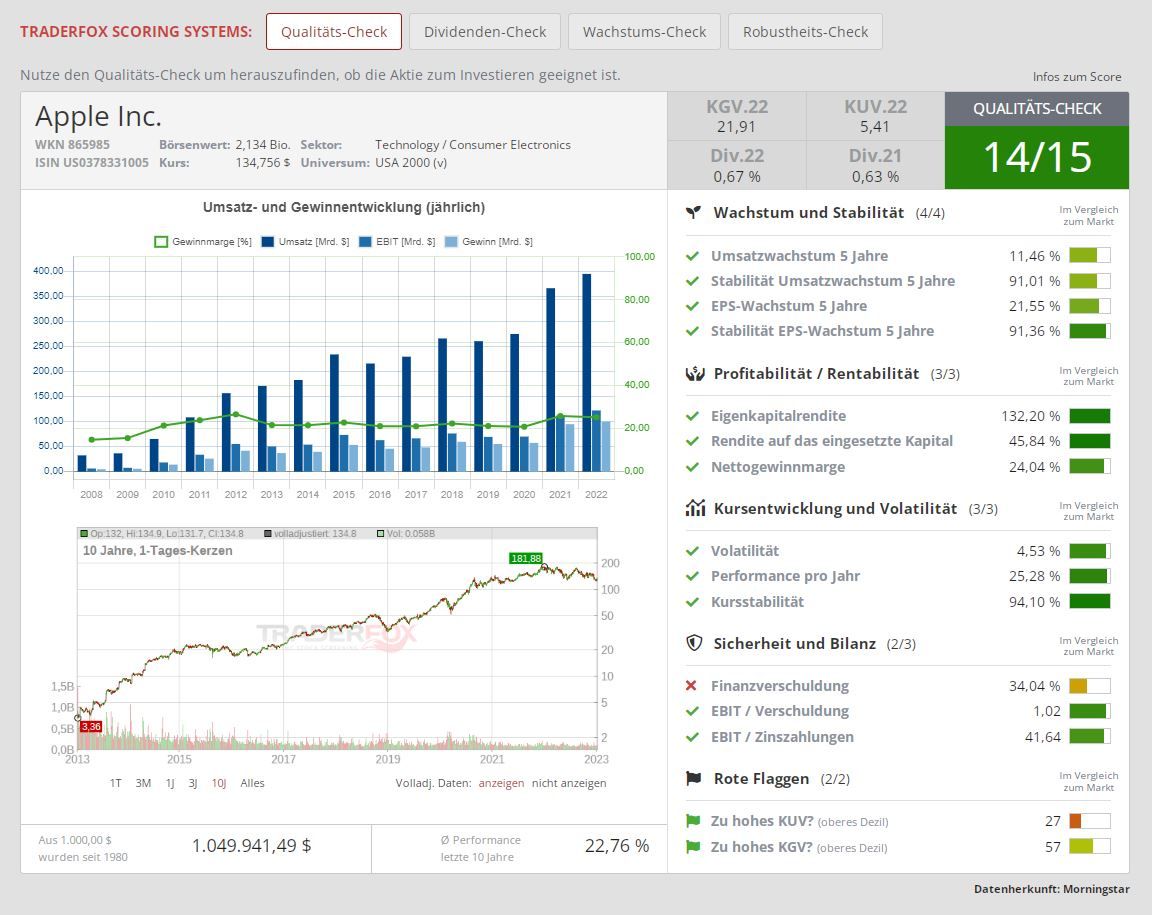
Task: Switch to the Dividenden-Check tab
Action: coord(485,32)
